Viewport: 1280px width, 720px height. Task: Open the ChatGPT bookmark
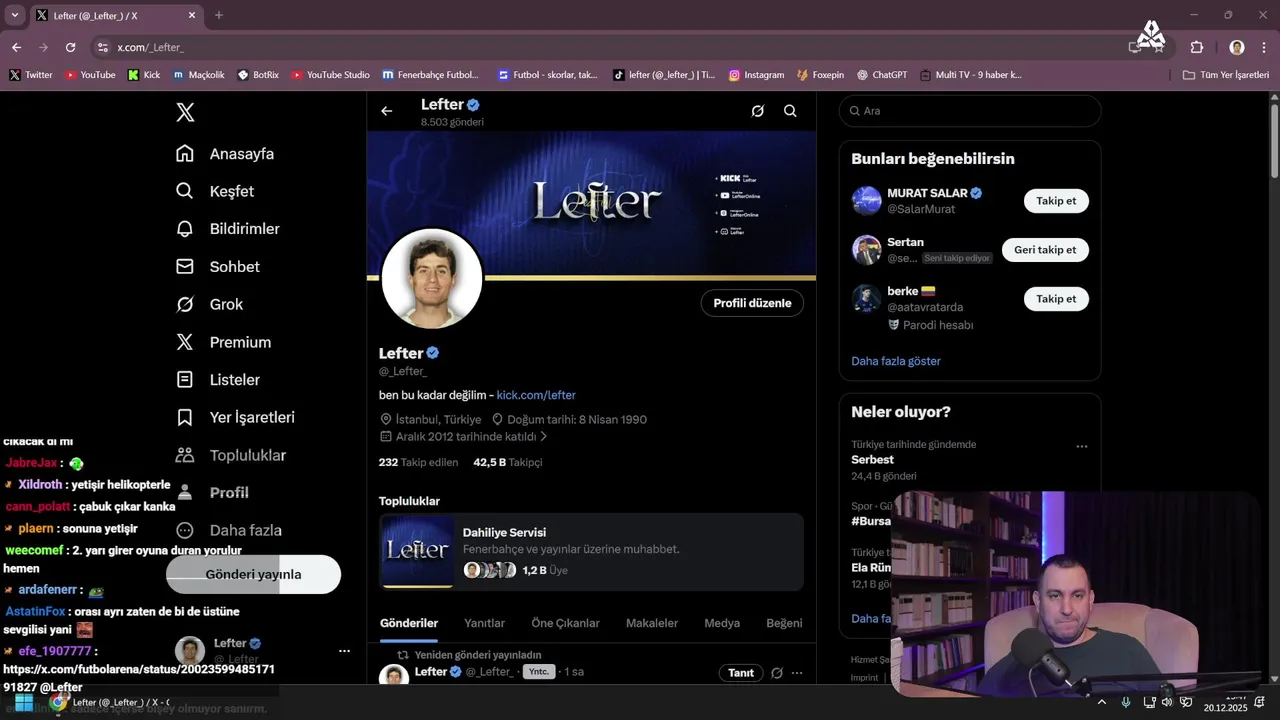tap(881, 75)
